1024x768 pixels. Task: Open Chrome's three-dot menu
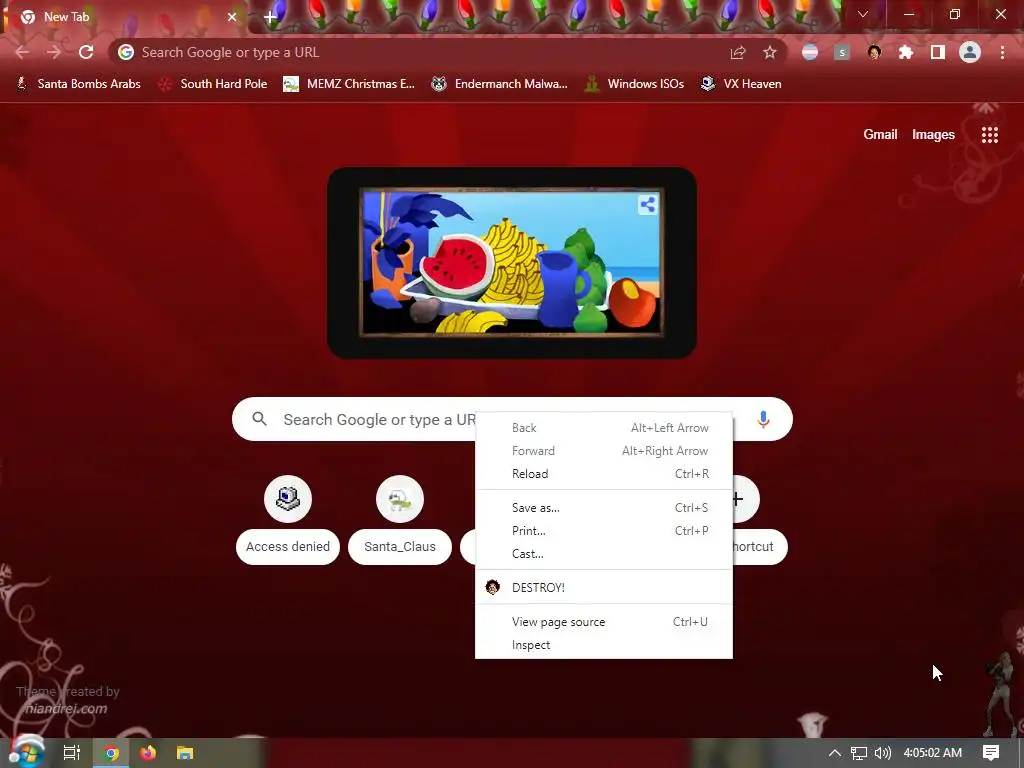(1002, 52)
